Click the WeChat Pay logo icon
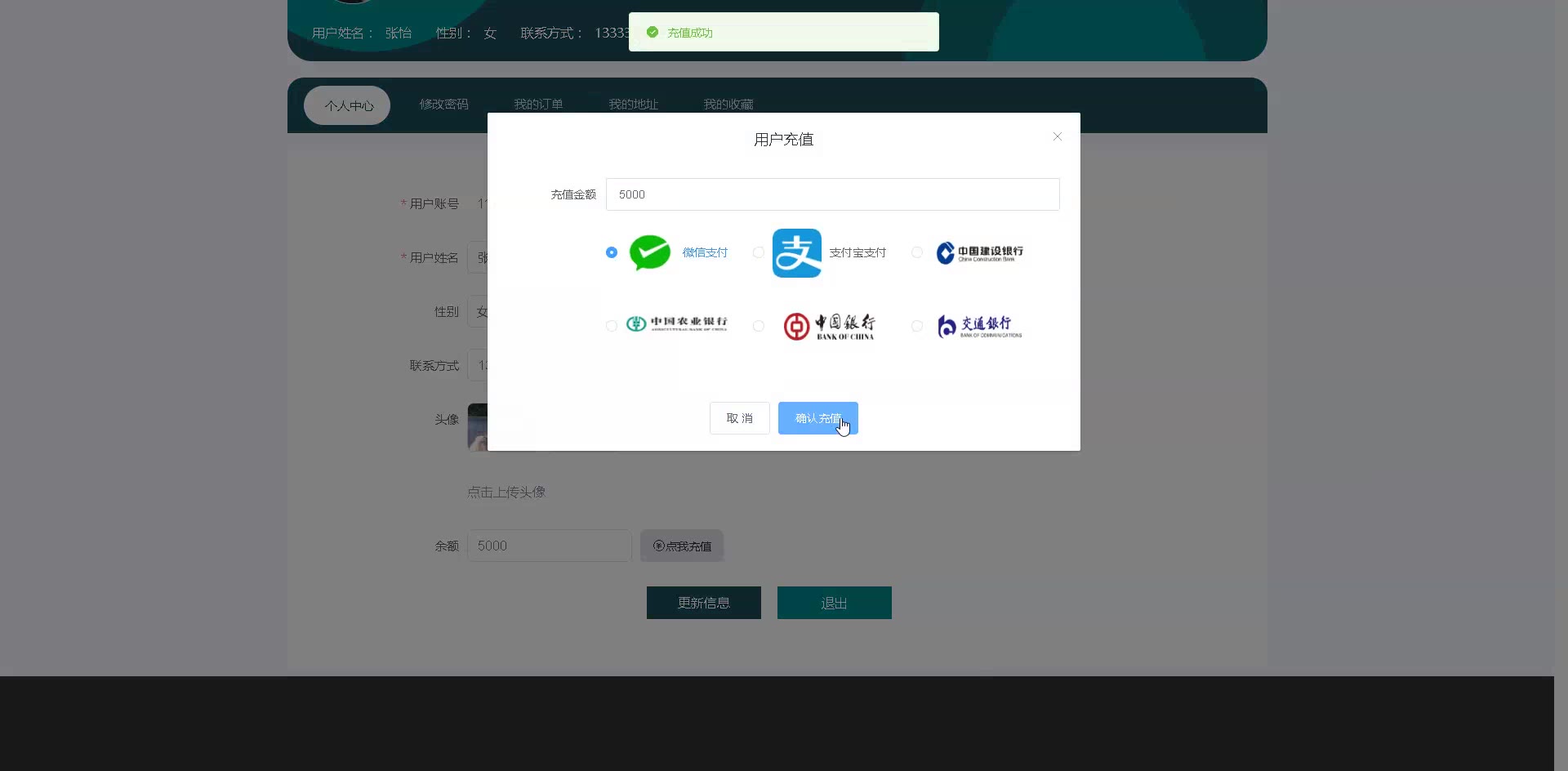 click(650, 252)
